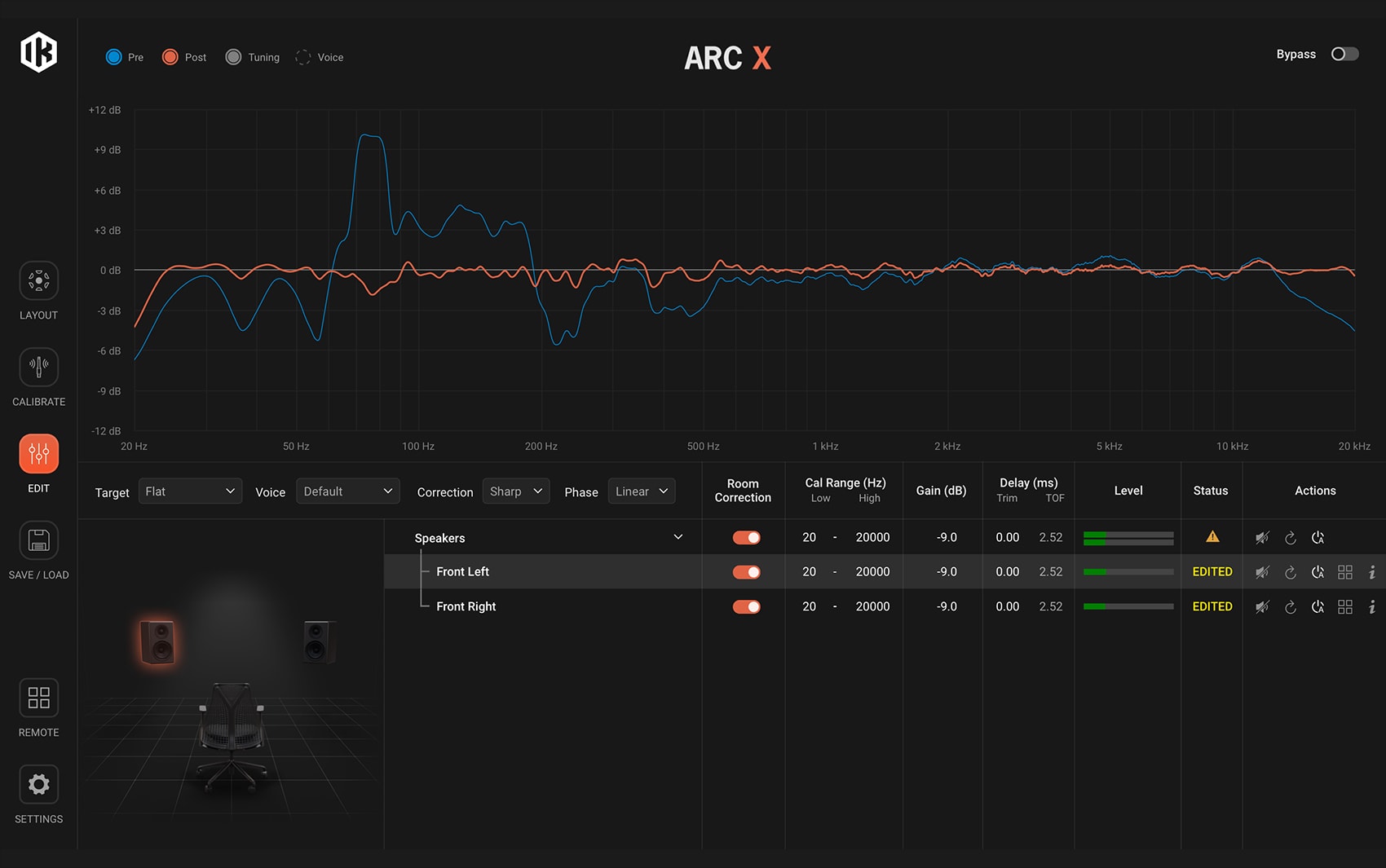Disable Room Correction for Front Left
Viewport: 1386px width, 868px height.
pos(746,572)
